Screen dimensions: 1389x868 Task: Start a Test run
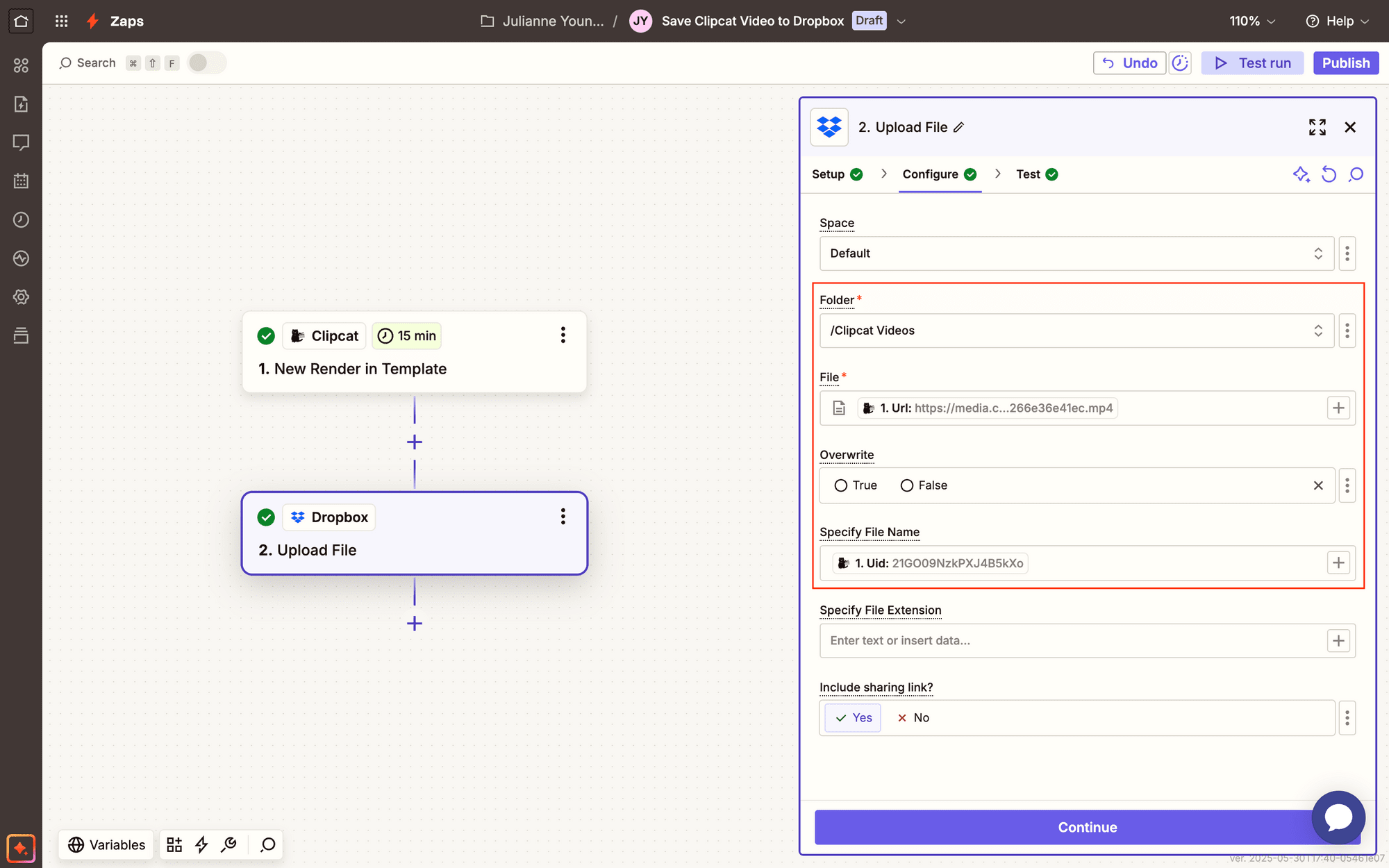pyautogui.click(x=1253, y=63)
